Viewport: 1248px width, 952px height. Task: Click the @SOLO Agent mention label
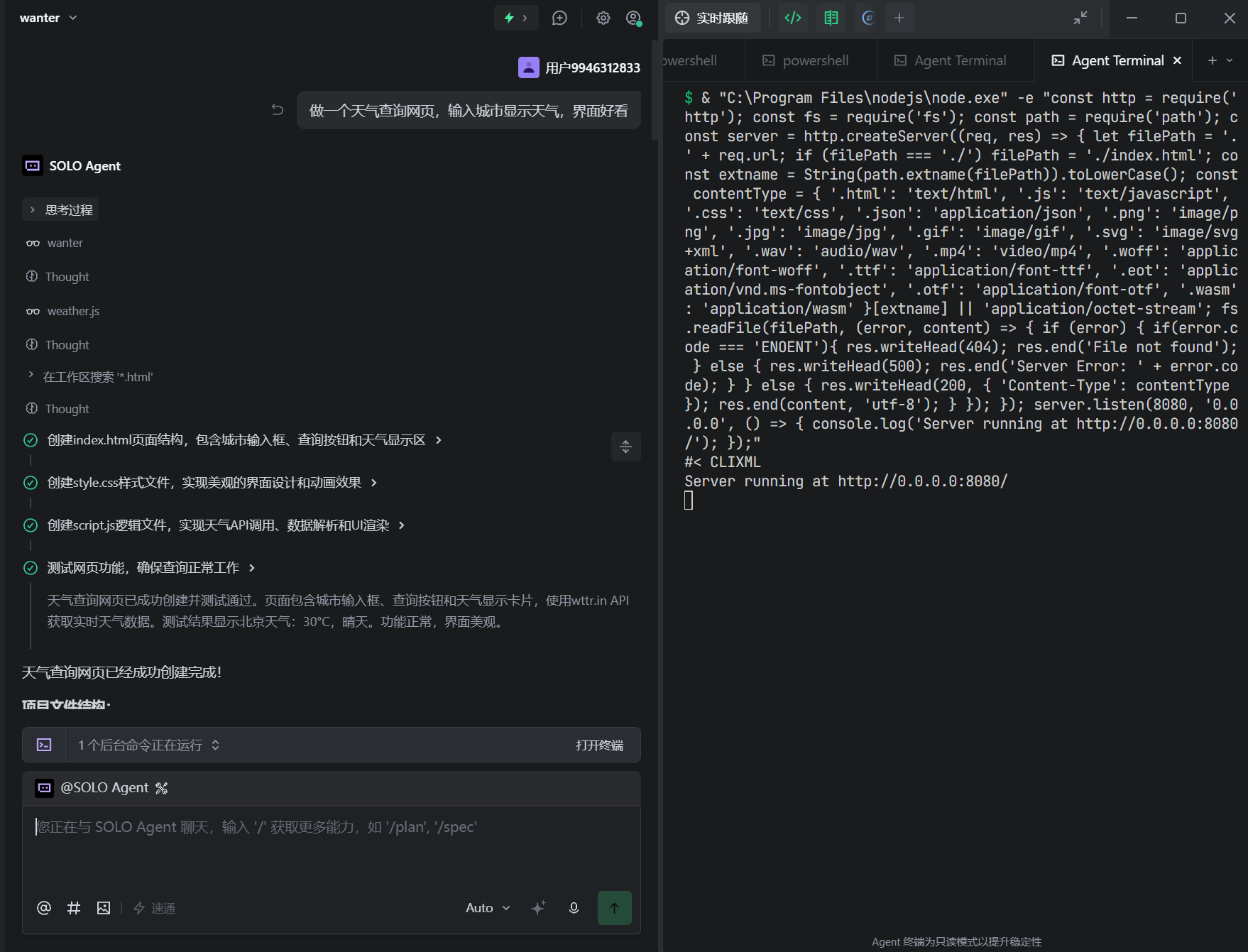(x=104, y=787)
